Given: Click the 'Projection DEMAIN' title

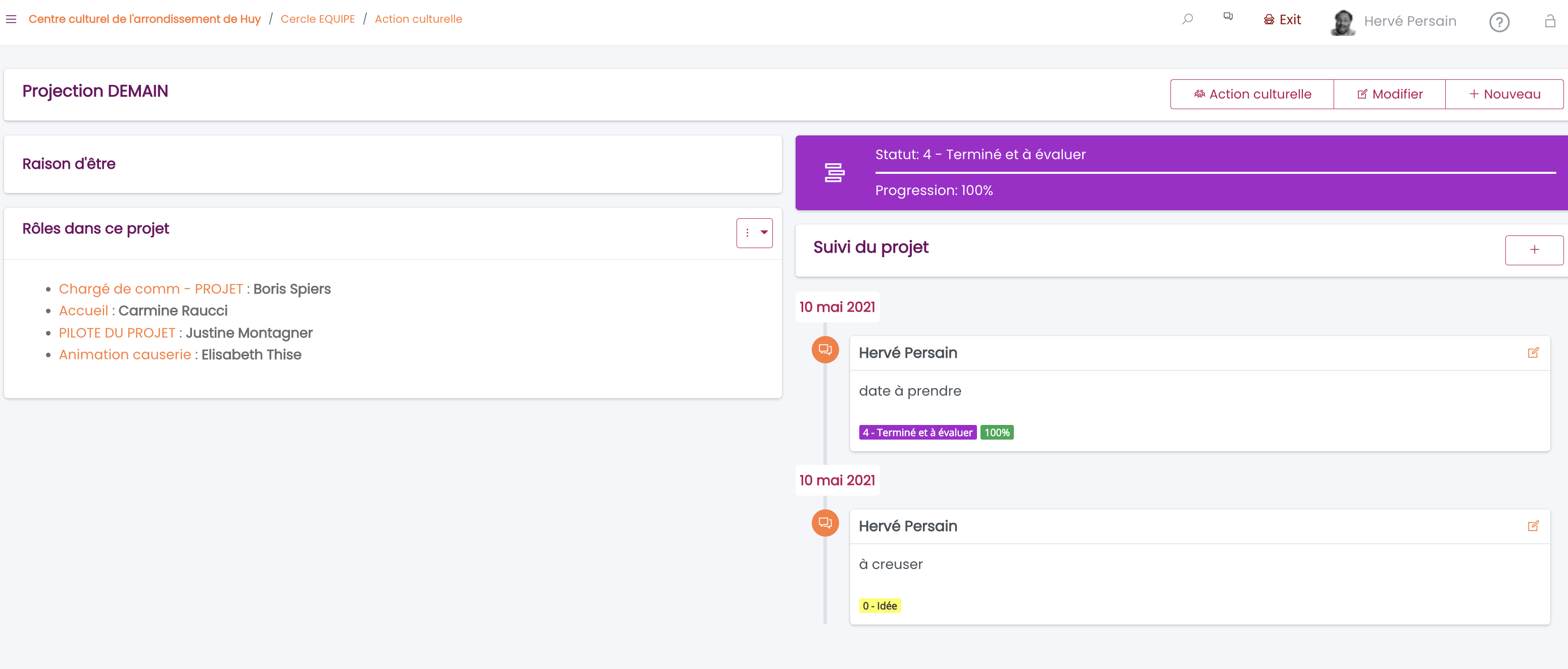Looking at the screenshot, I should click(x=95, y=91).
